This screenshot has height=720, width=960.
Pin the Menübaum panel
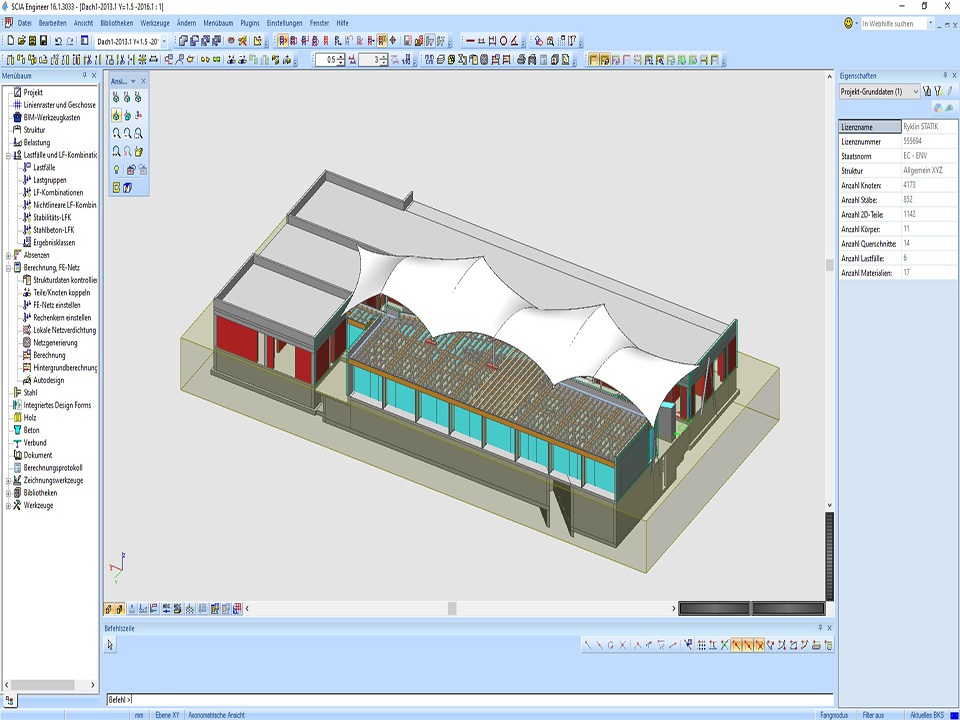point(84,75)
